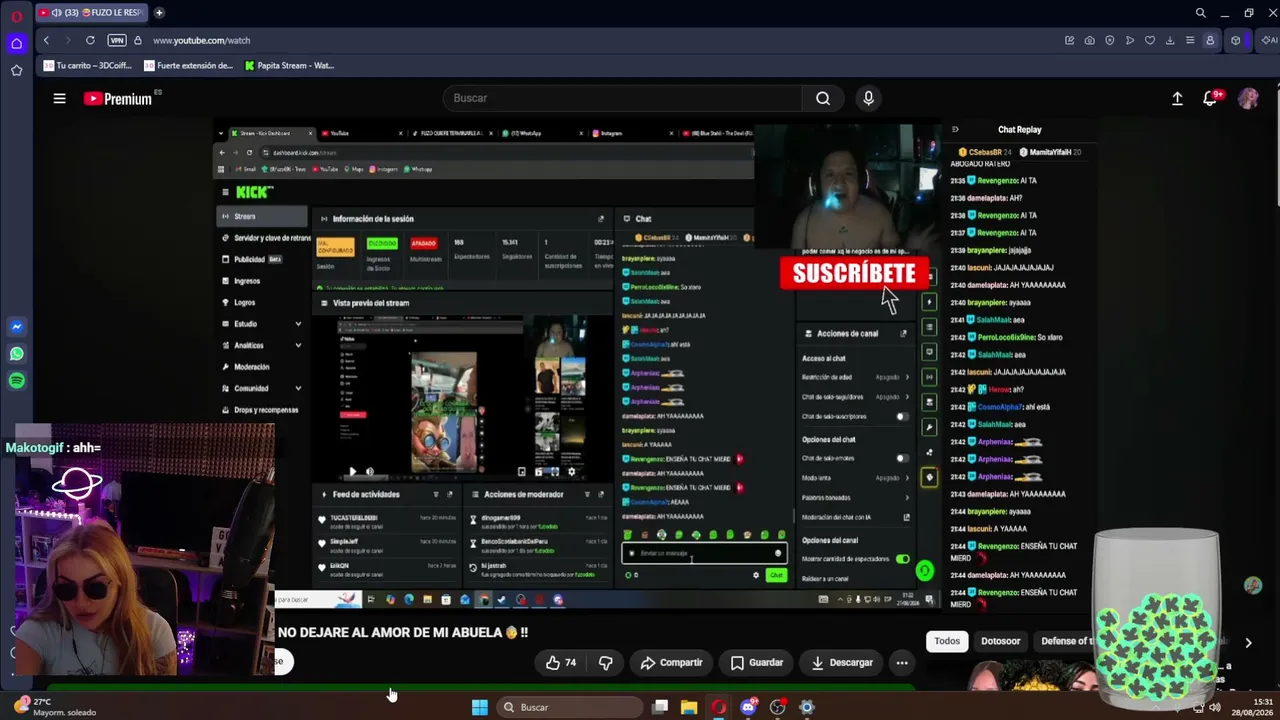
Task: Open the Fuerte extensión de bookmark
Action: pos(188,66)
